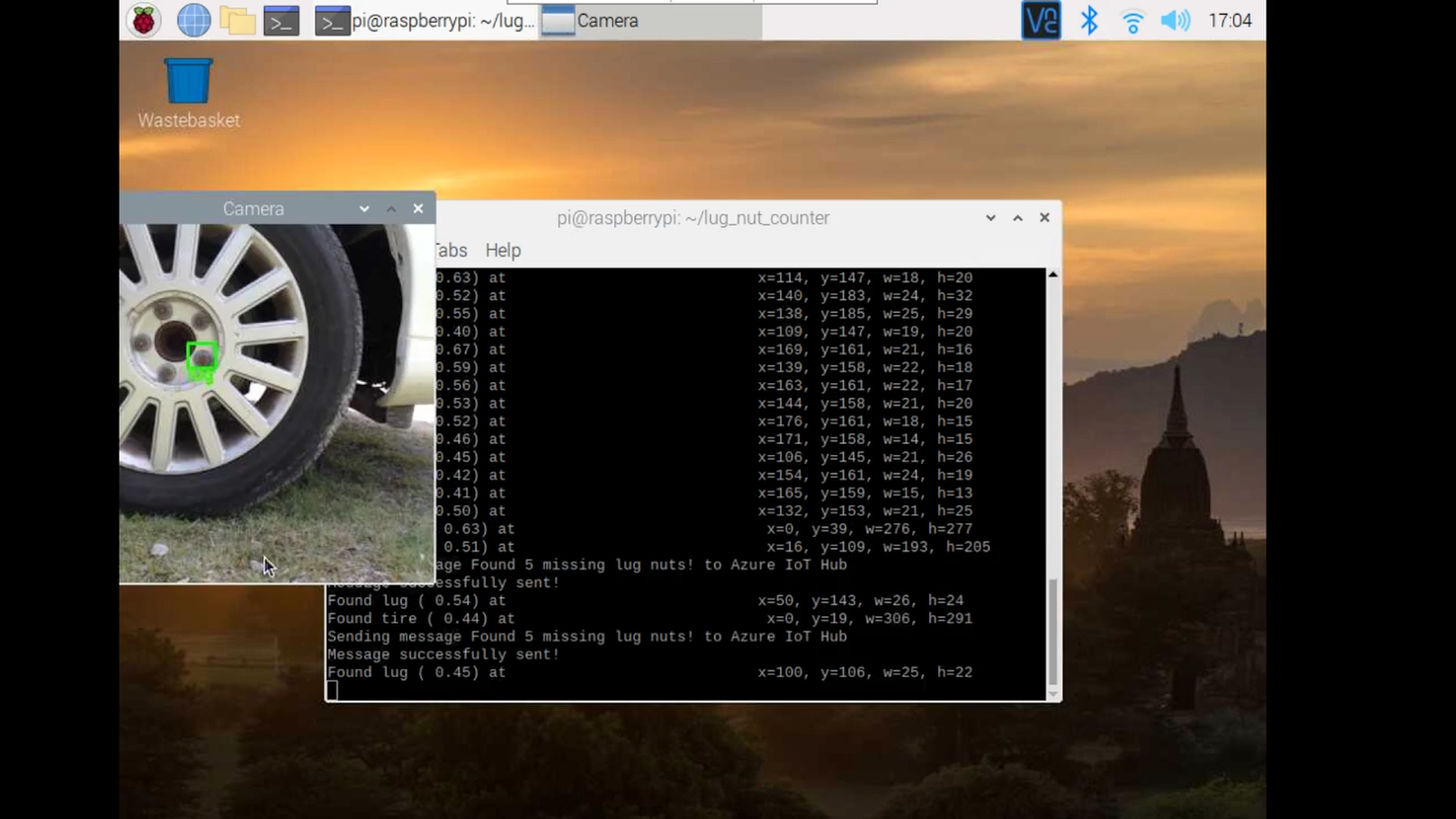This screenshot has width=1456, height=819.
Task: Minimize the terminal window with the down chevron
Action: pyautogui.click(x=990, y=217)
